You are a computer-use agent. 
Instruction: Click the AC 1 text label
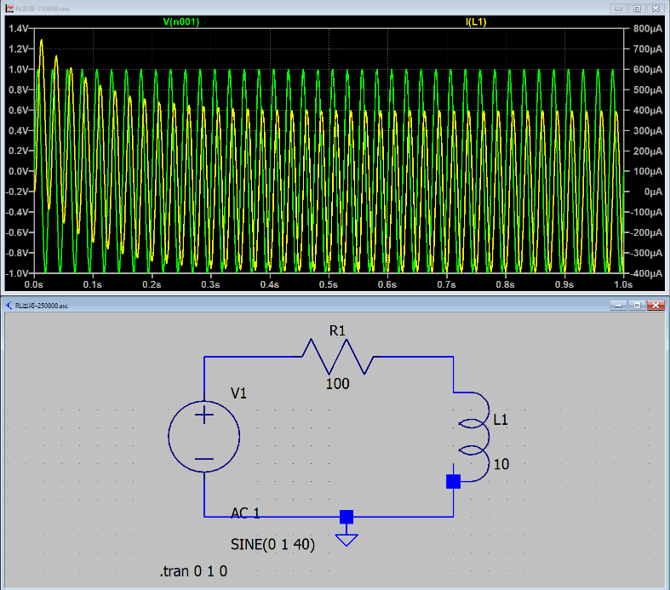245,513
